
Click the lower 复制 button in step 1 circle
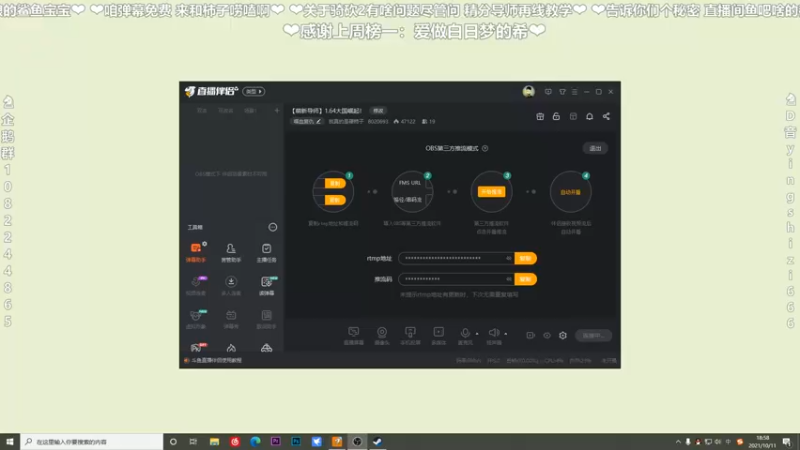[x=335, y=200]
